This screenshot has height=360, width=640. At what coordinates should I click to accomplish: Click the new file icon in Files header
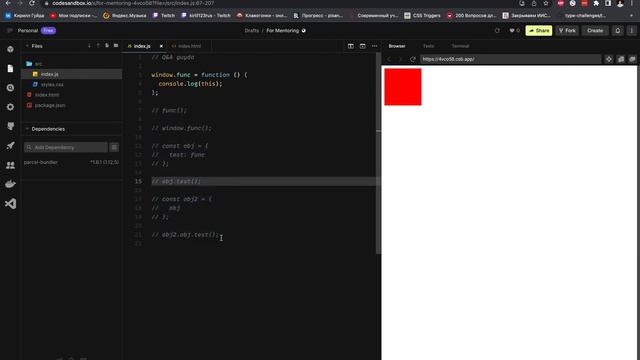click(x=107, y=46)
